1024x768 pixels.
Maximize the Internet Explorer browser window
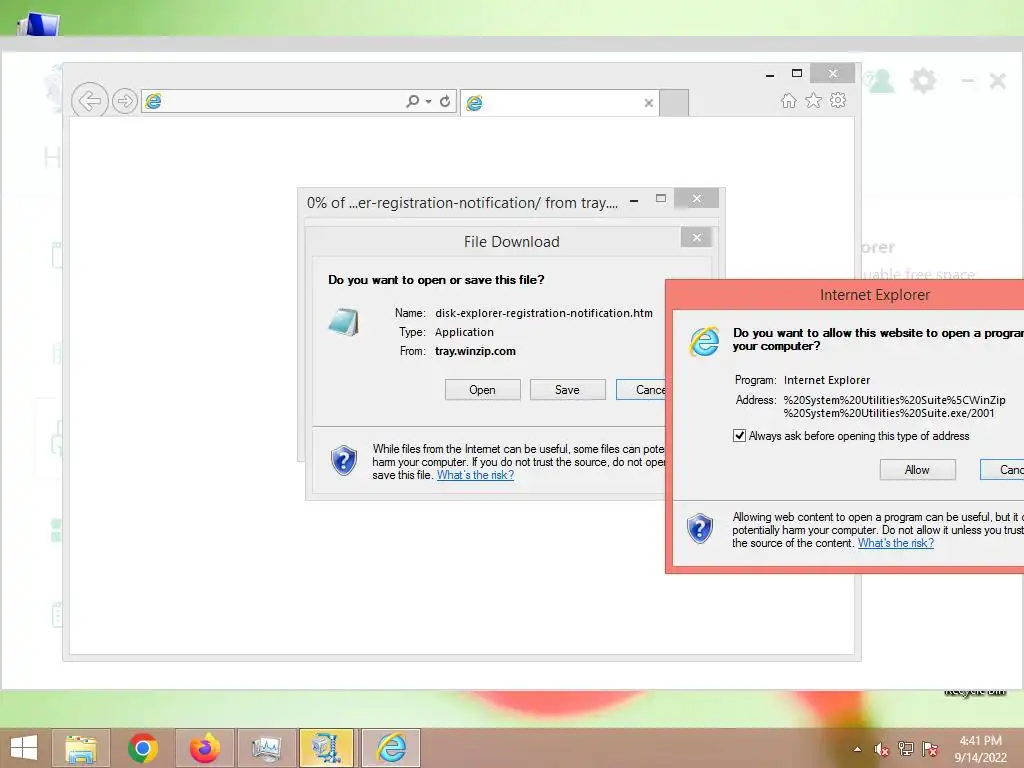[797, 73]
